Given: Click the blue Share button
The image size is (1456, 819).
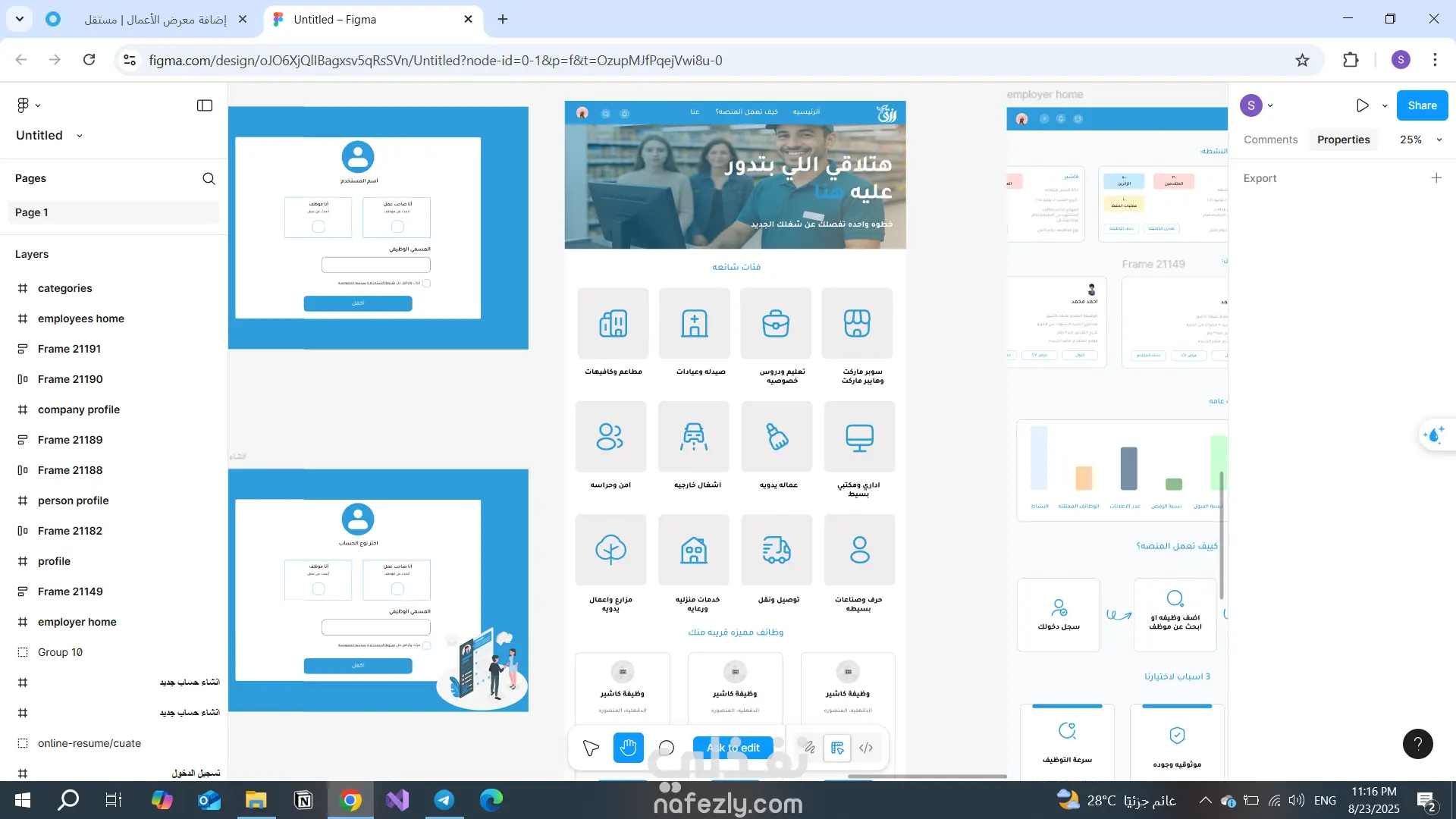Looking at the screenshot, I should point(1422,105).
